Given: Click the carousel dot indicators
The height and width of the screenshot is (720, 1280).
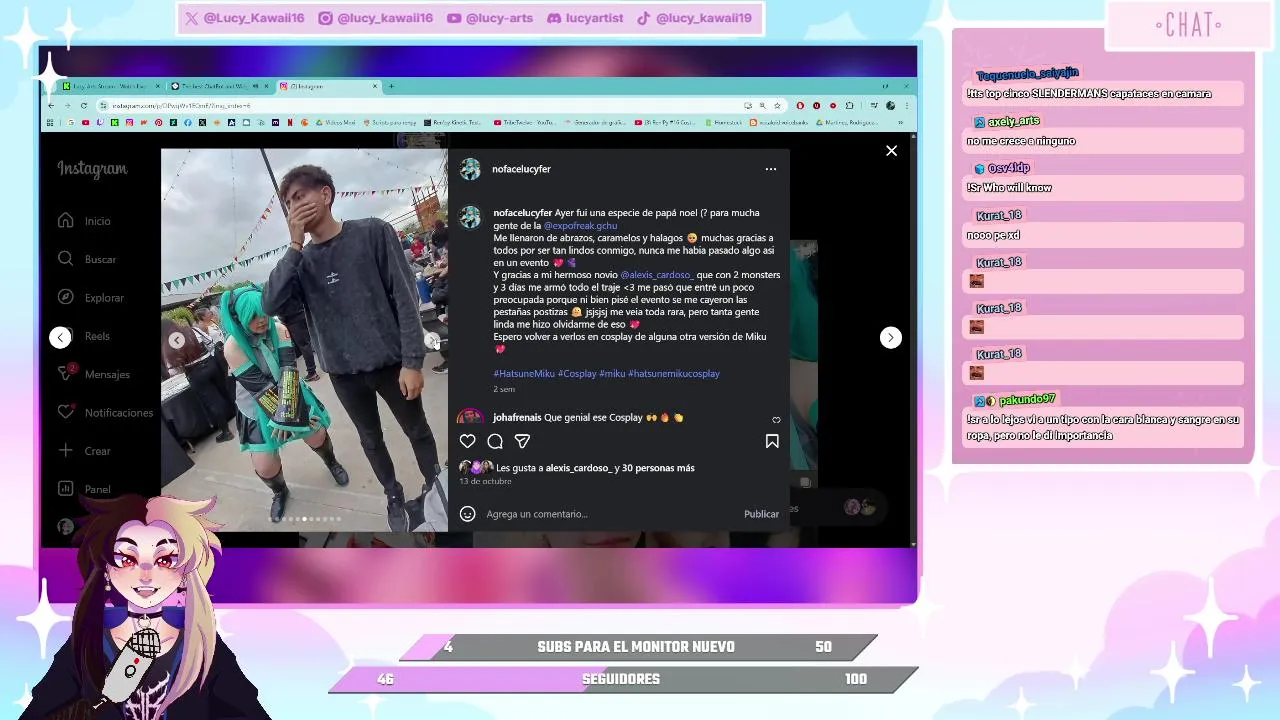Looking at the screenshot, I should tap(306, 519).
